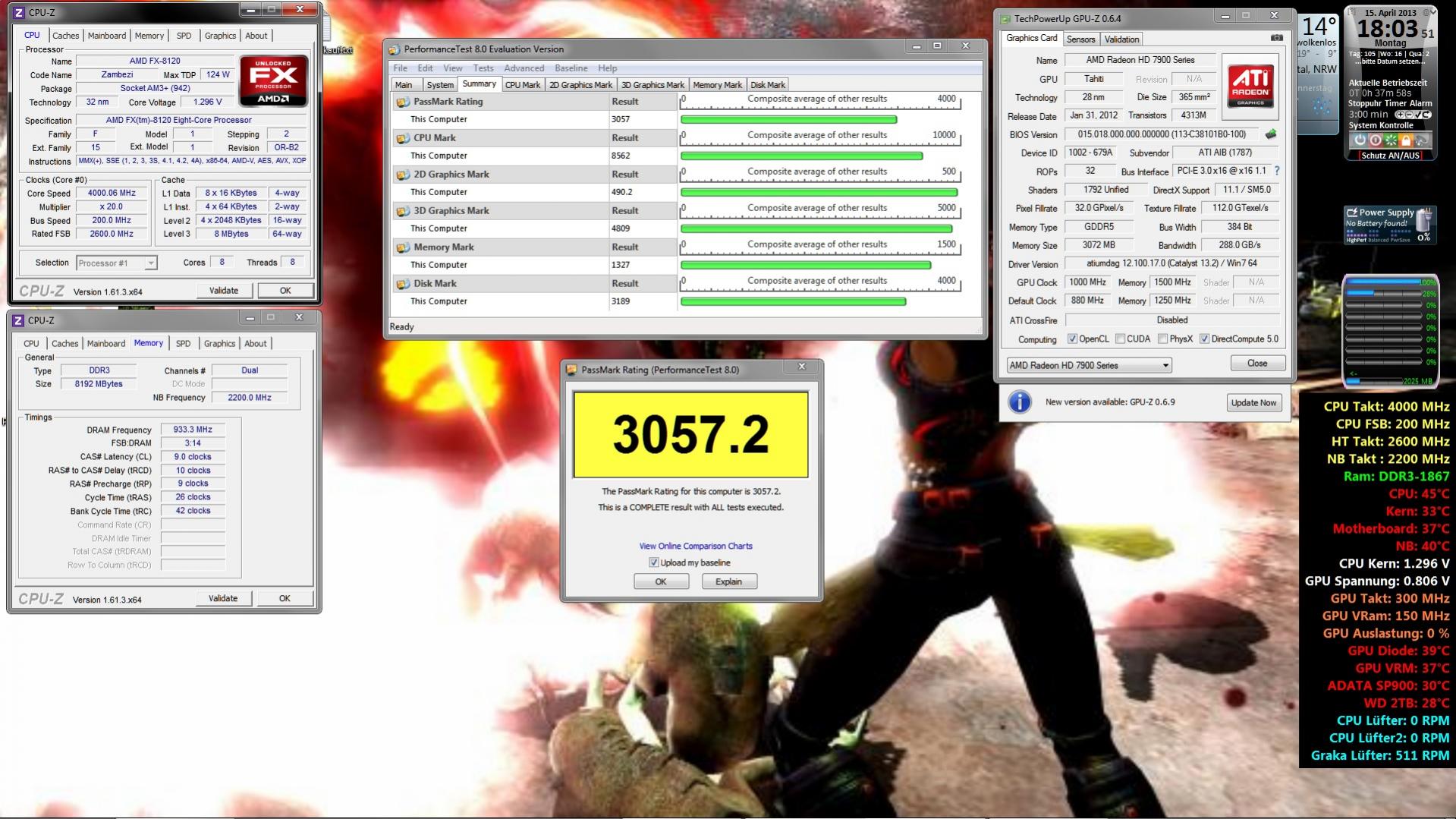Click the Disk Mark row icon
Image resolution: width=1456 pixels, height=819 pixels.
(403, 283)
